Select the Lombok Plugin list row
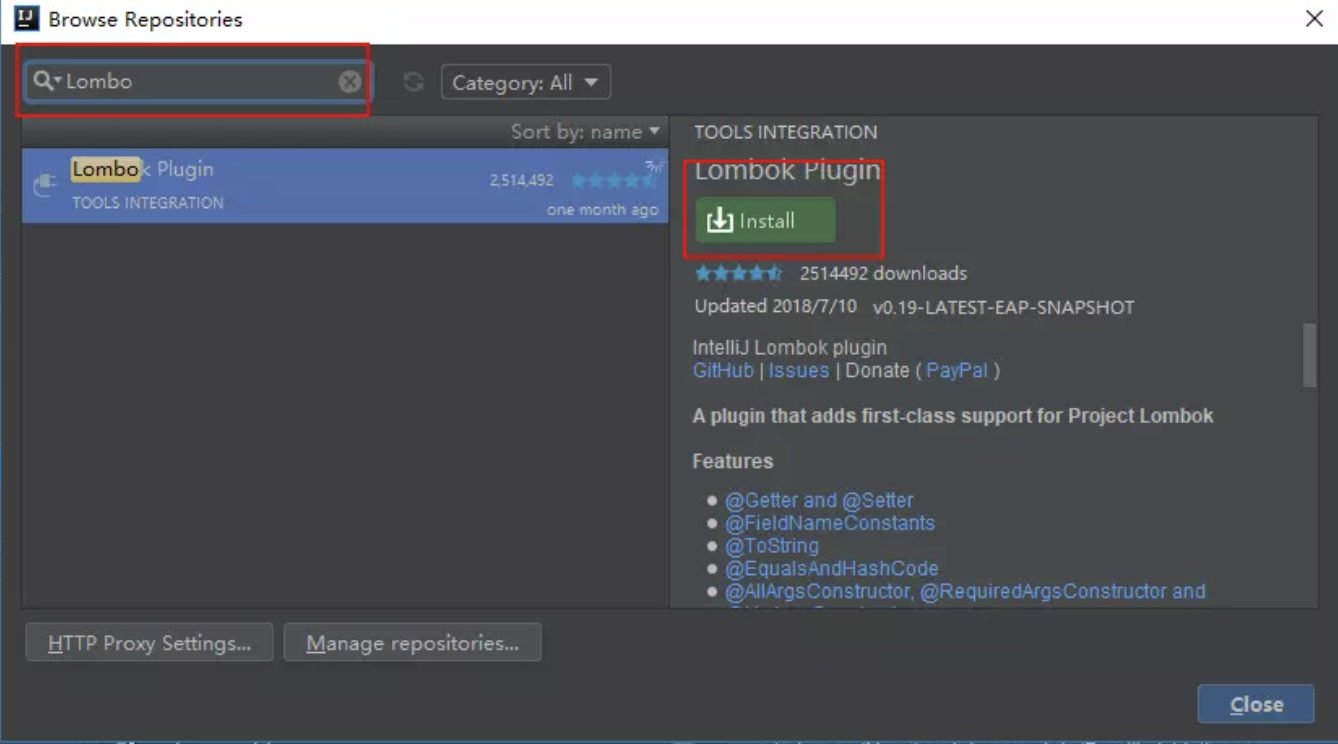Viewport: 1338px width, 744px height. [x=345, y=185]
